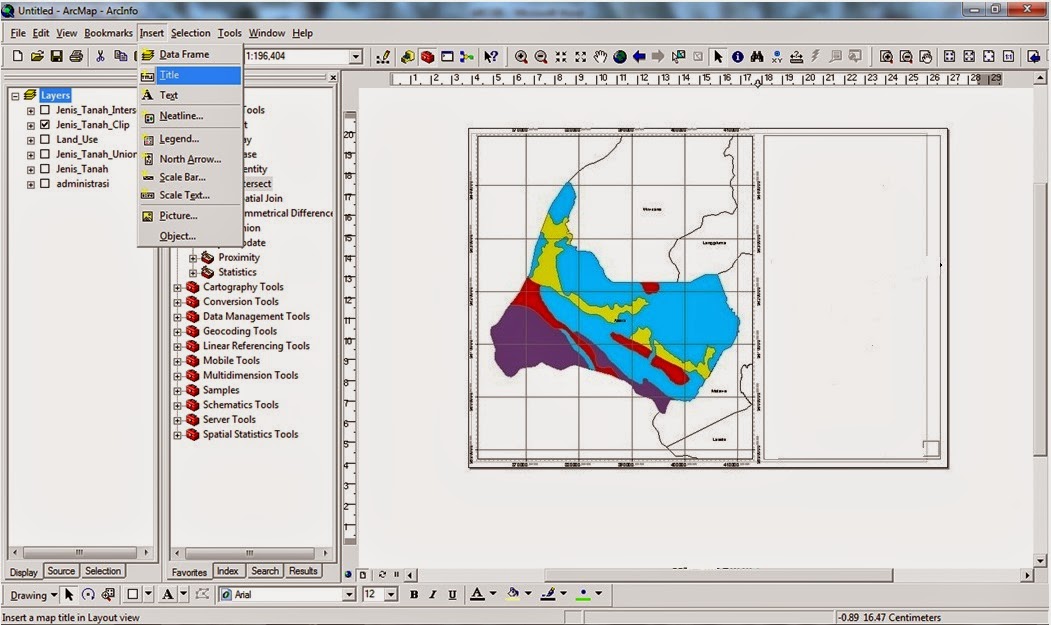Select the Find tool with binoculars icon
This screenshot has width=1051, height=625.
(758, 57)
